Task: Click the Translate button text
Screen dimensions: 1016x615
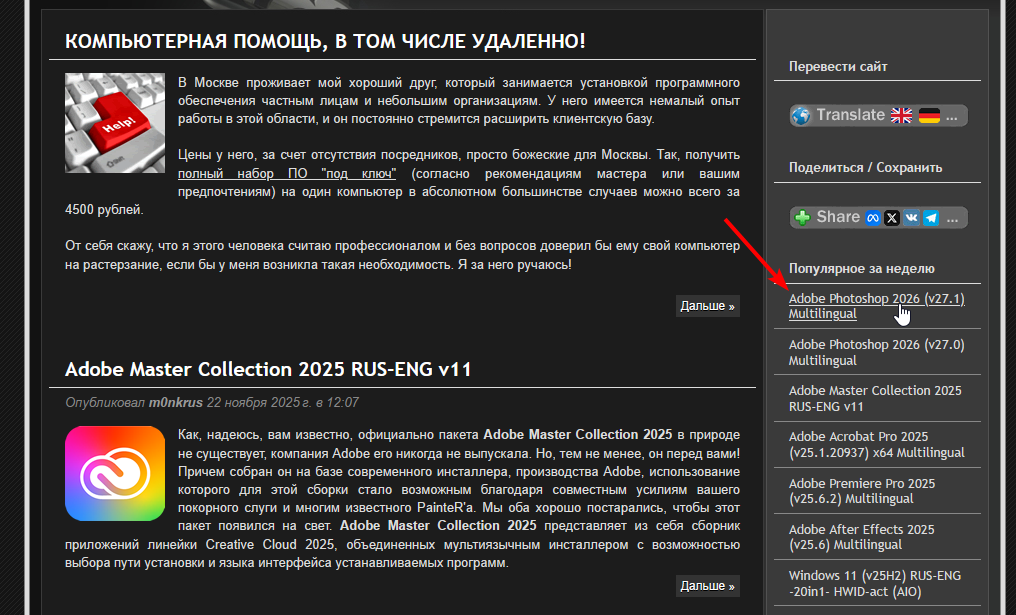Action: click(850, 115)
